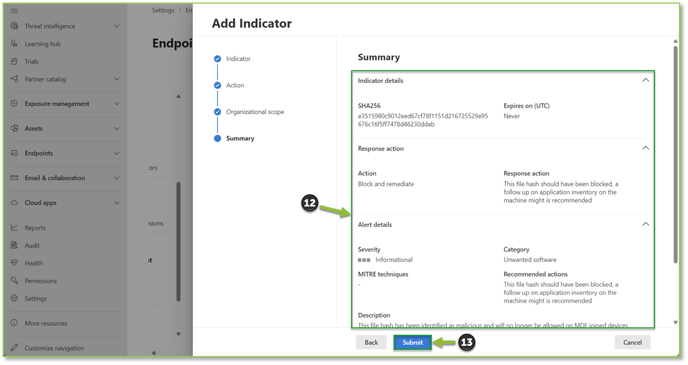Collapse the Alert details section
The width and height of the screenshot is (688, 365).
coord(645,224)
